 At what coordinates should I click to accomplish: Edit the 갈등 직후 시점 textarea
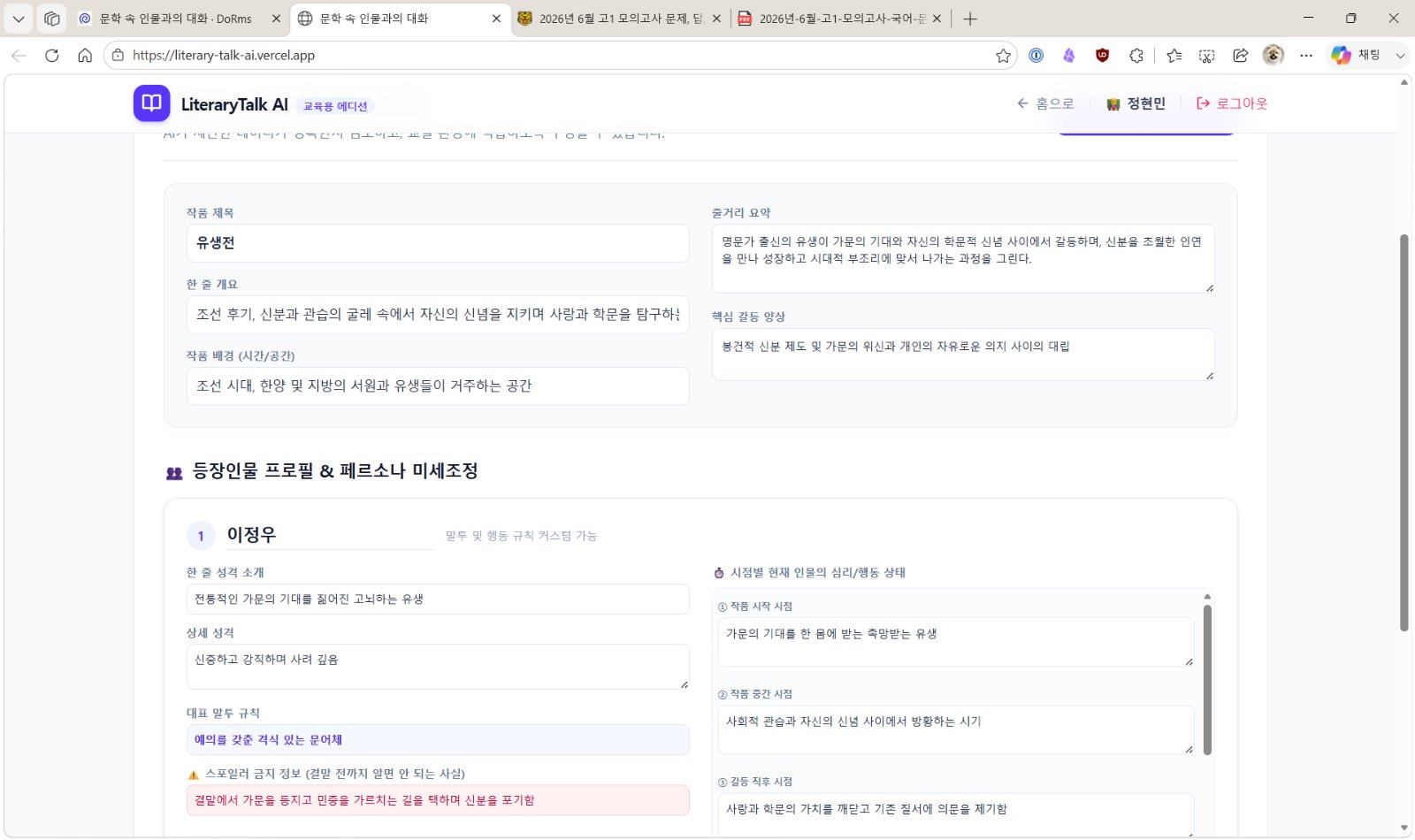tap(956, 814)
